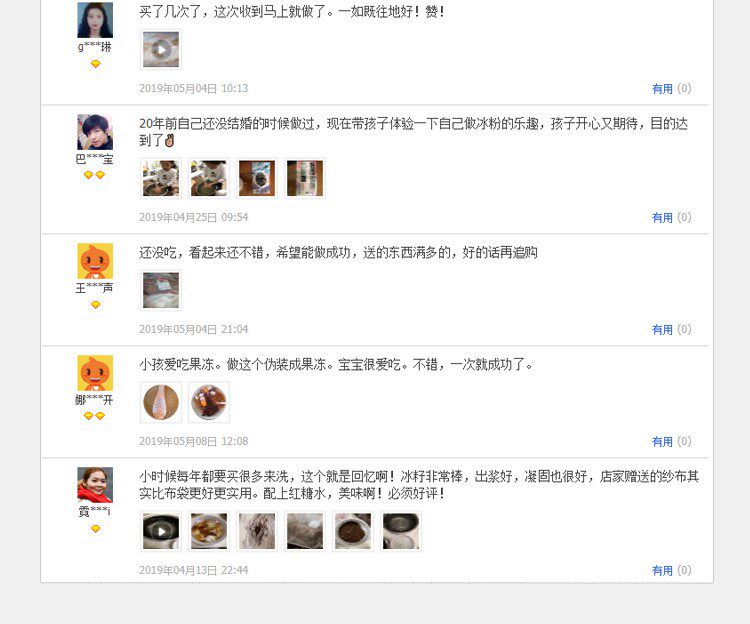This screenshot has height=624, width=750.
Task: Mark the 2019年05月08日 12:08 review as 有用
Action: 662,442
